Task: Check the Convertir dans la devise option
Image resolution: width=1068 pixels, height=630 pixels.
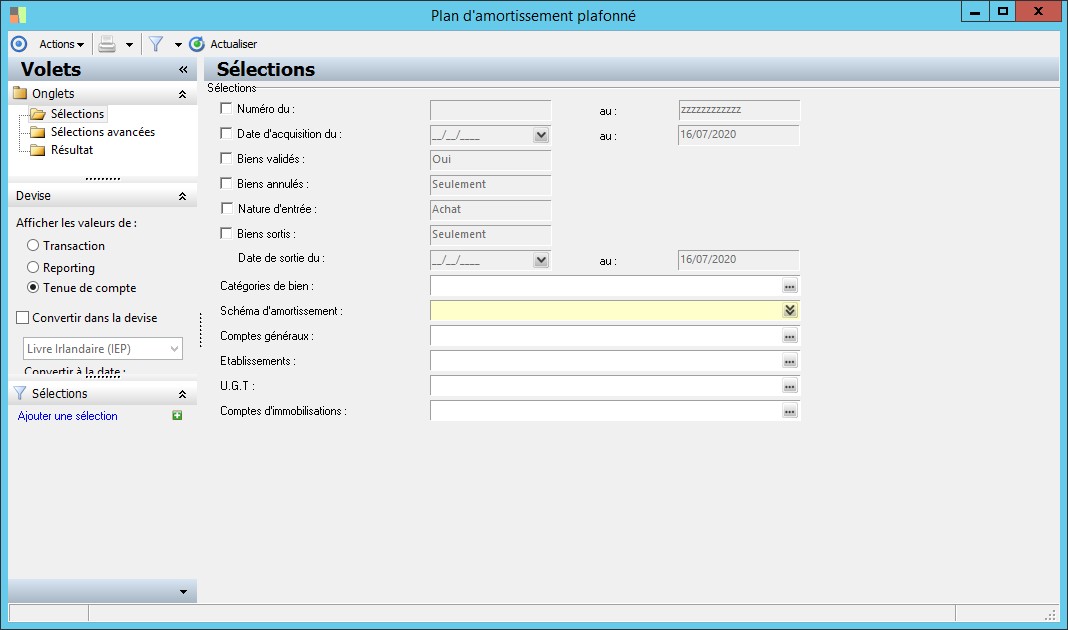Action: point(23,318)
